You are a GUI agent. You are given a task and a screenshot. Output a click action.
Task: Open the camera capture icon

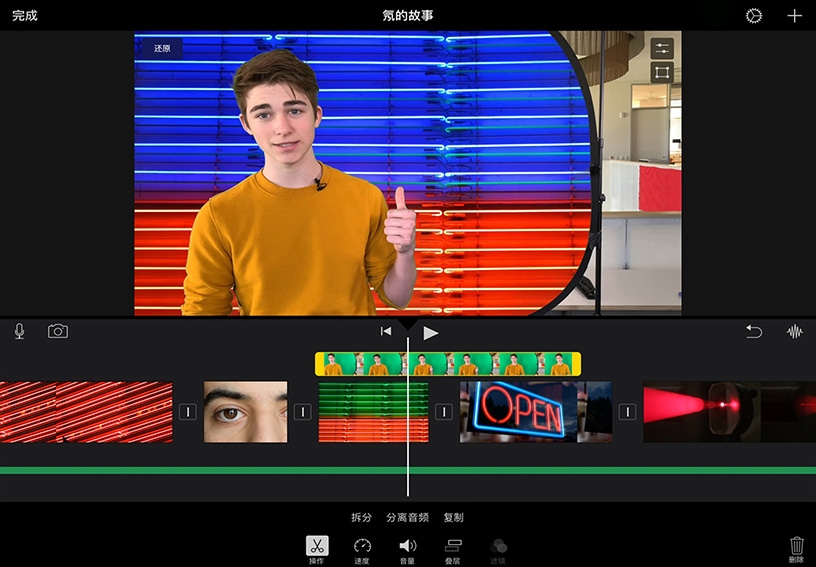click(58, 331)
